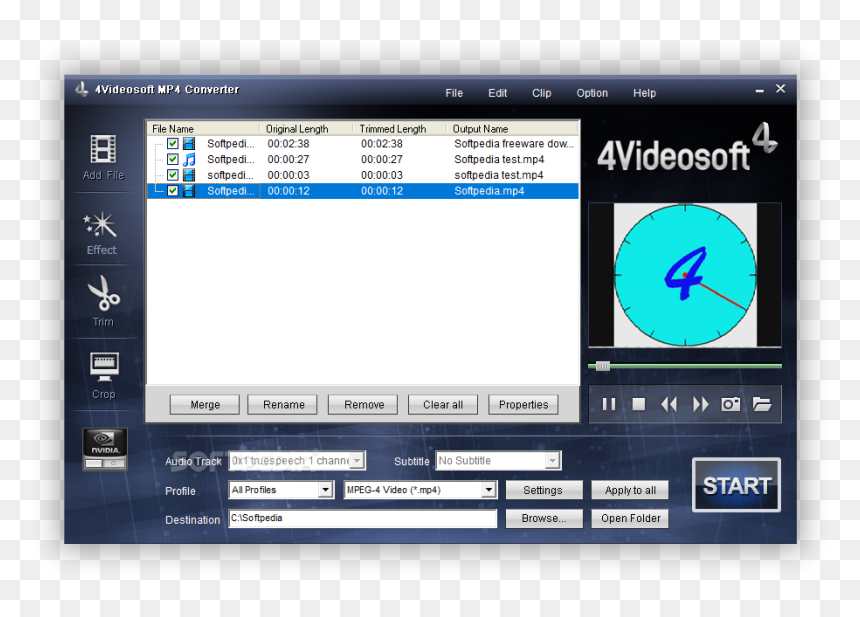860x617 pixels.
Task: Open the Crop tool
Action: pyautogui.click(x=104, y=376)
